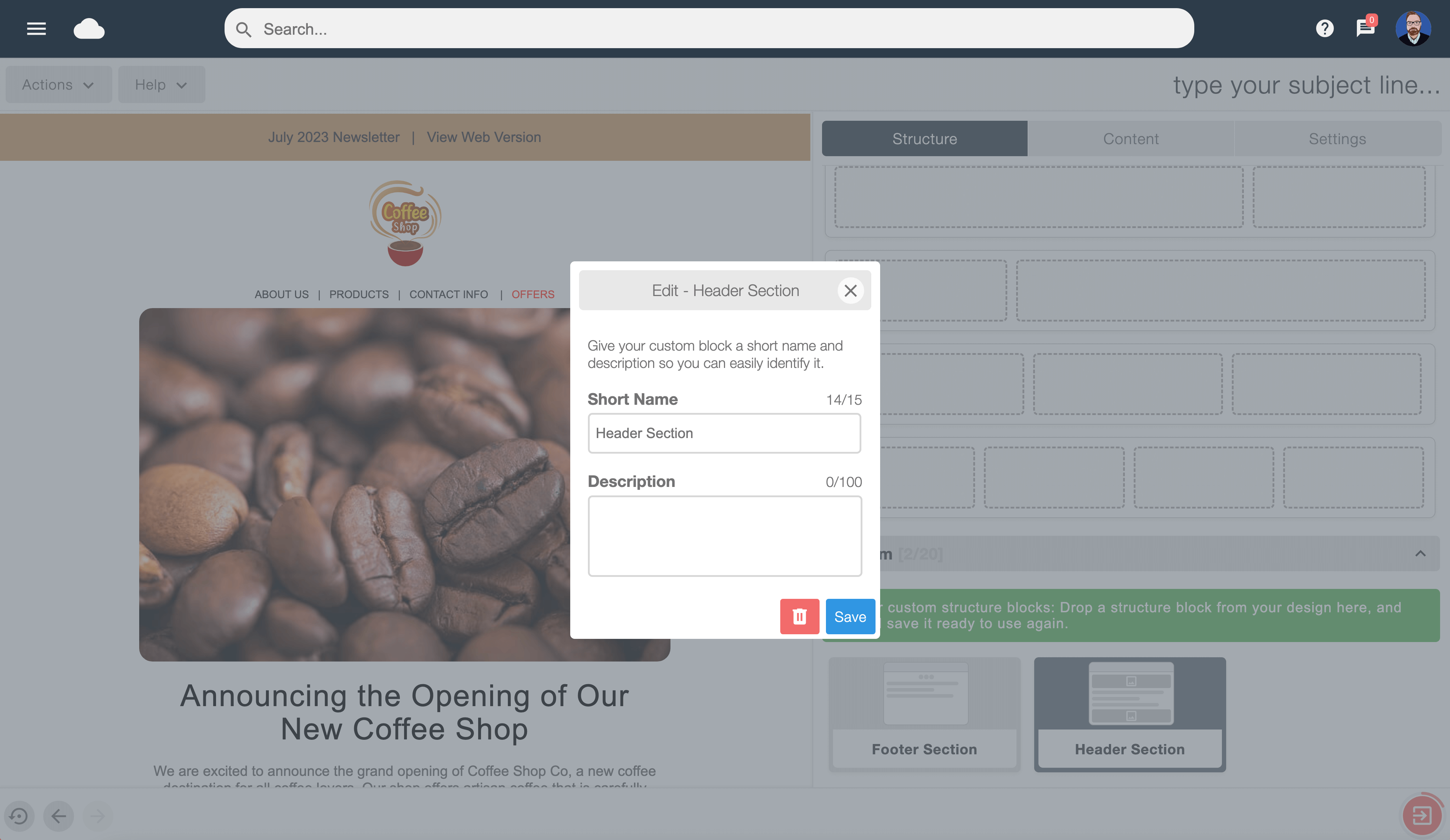Click the notifications bell icon
1450x840 pixels.
1365,27
